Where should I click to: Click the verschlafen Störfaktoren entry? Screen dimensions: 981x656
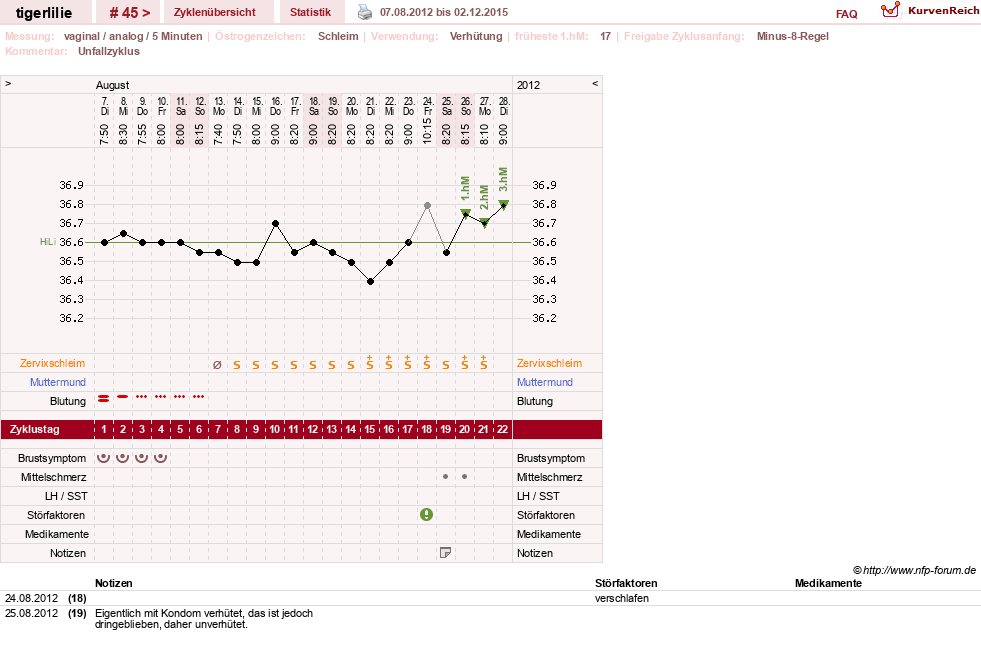point(622,598)
